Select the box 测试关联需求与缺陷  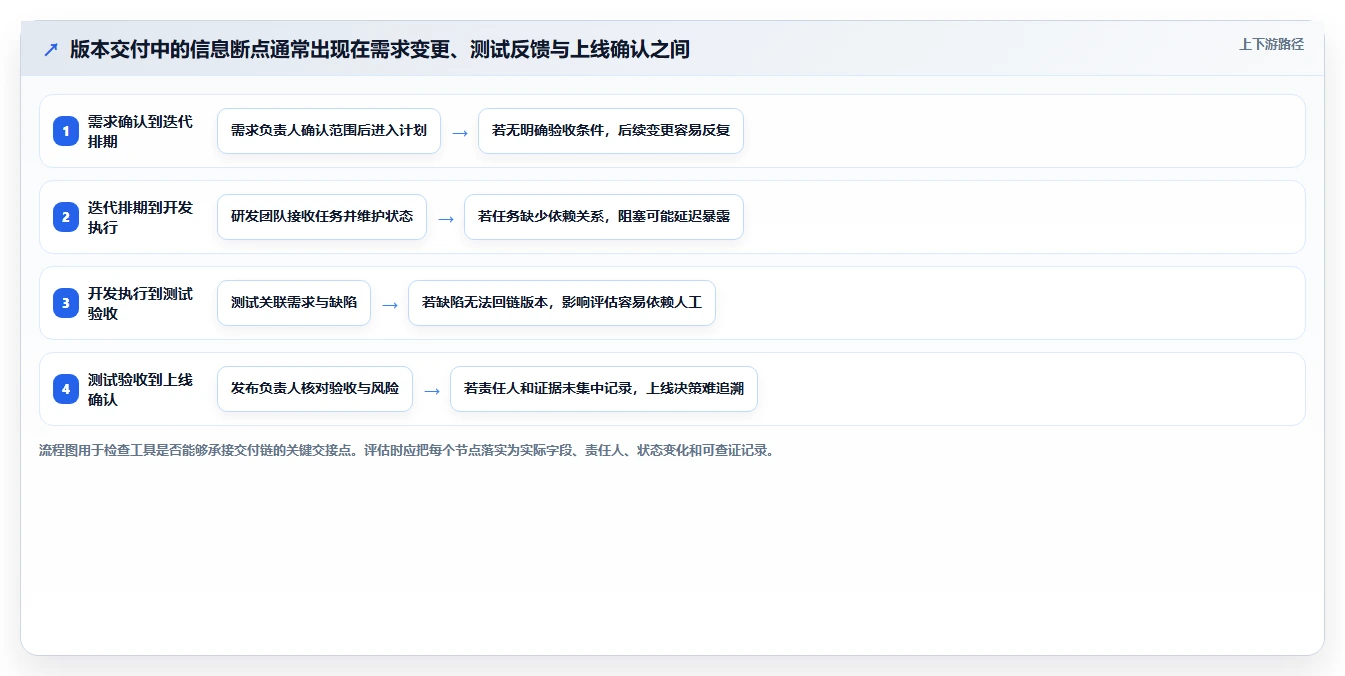[294, 303]
